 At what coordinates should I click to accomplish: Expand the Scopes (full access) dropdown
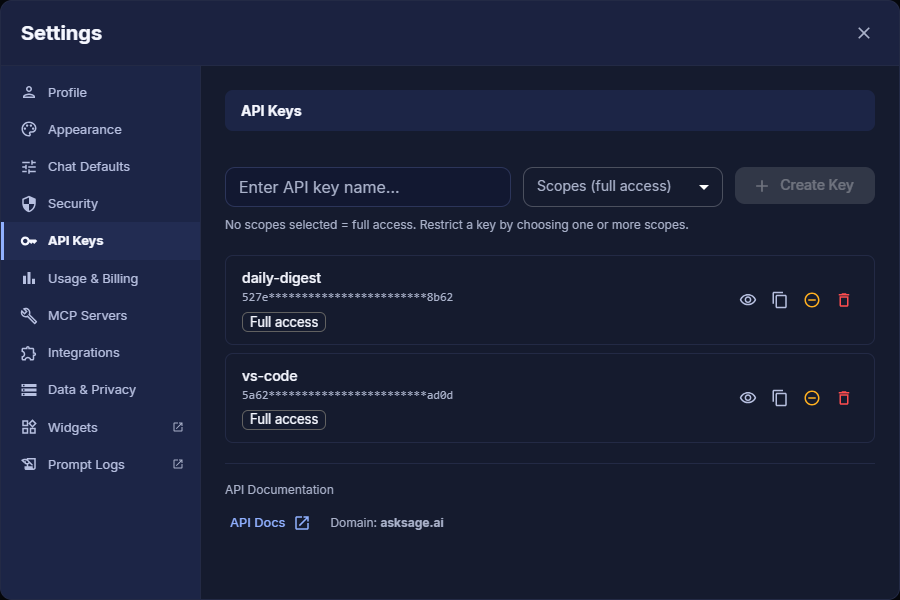tap(623, 187)
